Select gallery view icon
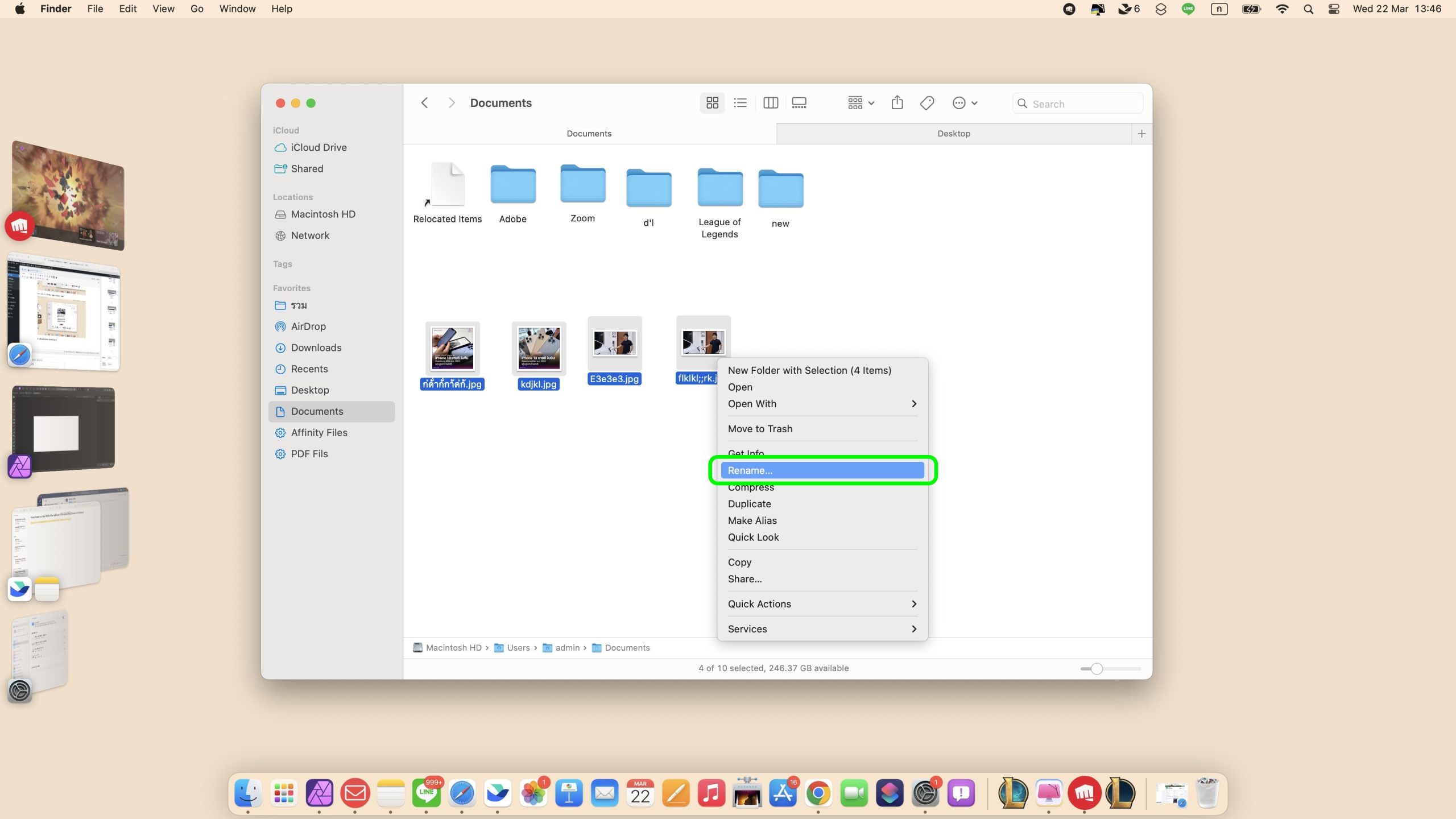 (799, 103)
